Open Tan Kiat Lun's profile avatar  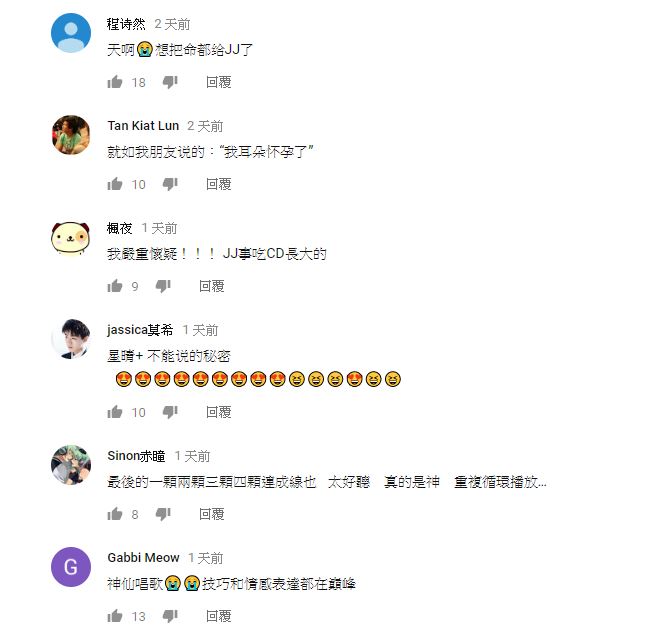[x=71, y=135]
